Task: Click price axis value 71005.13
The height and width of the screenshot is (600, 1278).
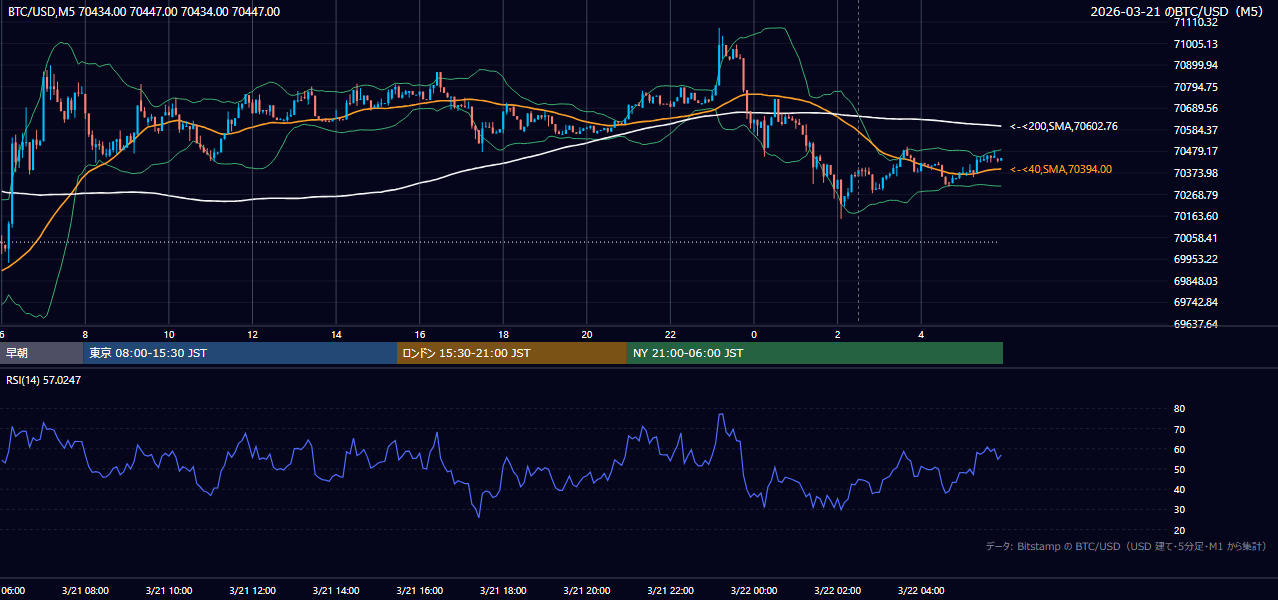Action: pyautogui.click(x=1195, y=44)
